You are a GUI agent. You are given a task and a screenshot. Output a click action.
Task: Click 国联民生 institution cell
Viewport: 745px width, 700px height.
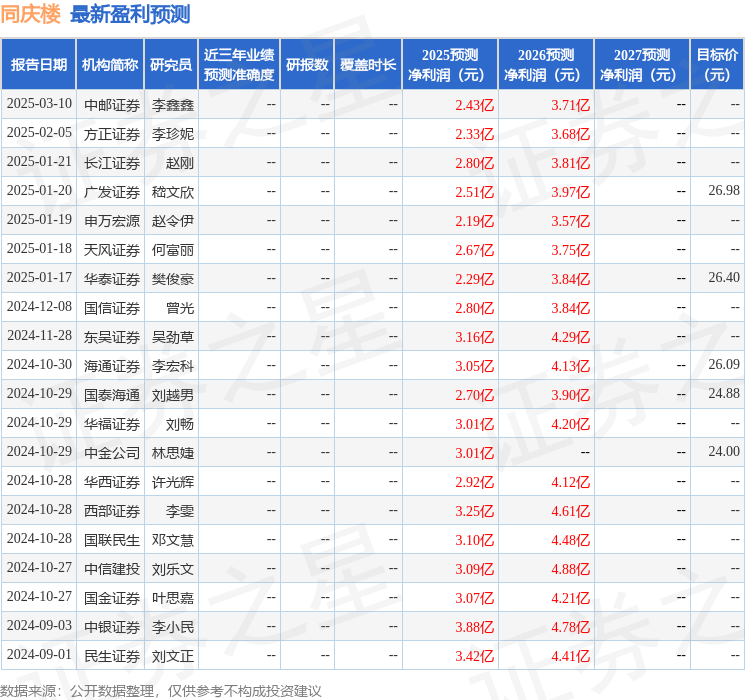[x=112, y=540]
